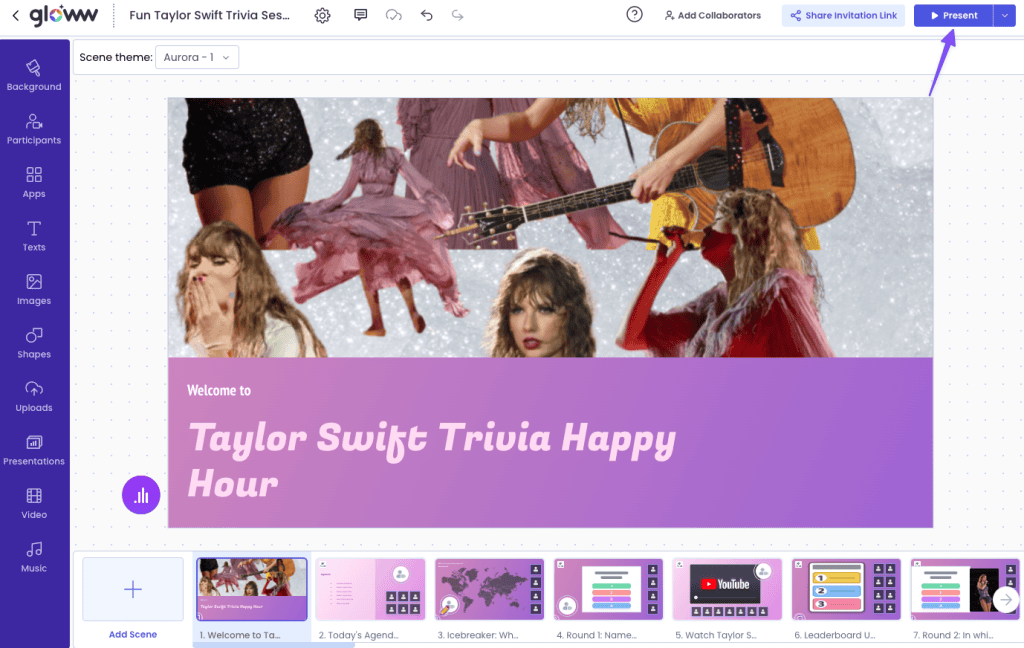The height and width of the screenshot is (648, 1024).
Task: Open the Shapes panel
Action: 34,343
